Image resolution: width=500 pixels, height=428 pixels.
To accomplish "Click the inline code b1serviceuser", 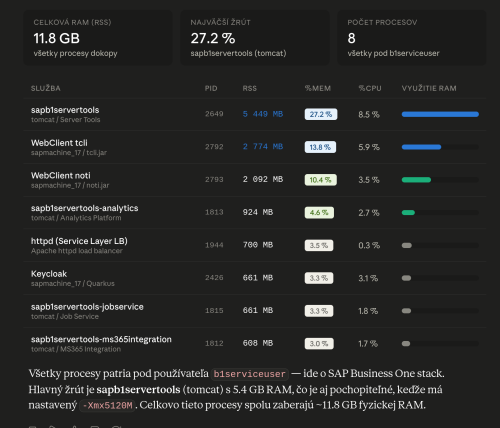I will click(249, 374).
